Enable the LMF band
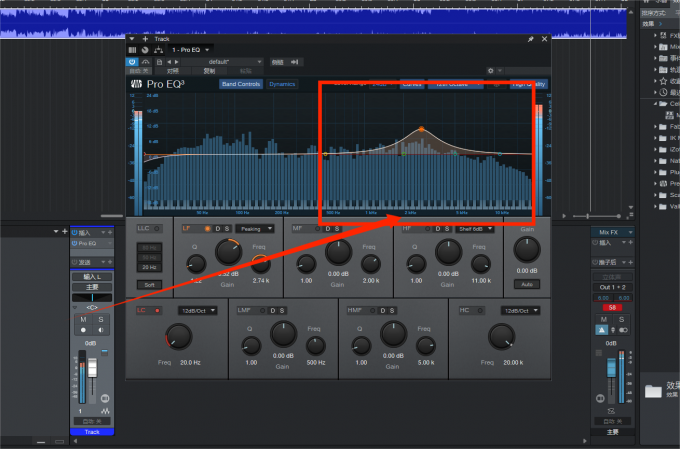 coord(262,310)
